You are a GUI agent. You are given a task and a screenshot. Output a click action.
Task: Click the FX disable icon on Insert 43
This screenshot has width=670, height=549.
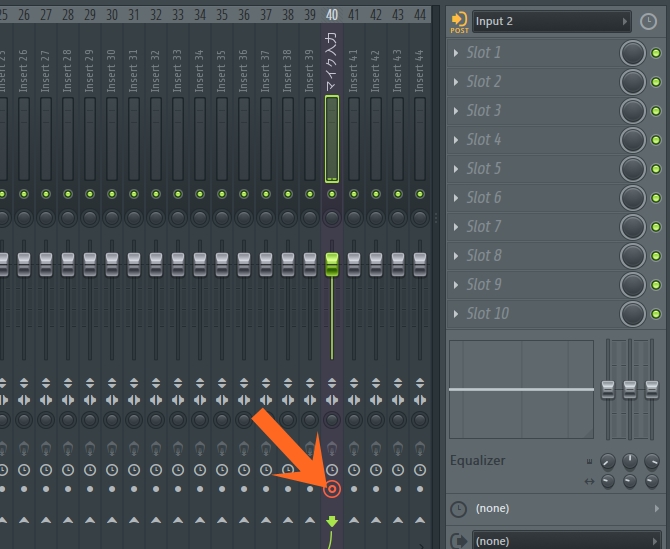[398, 448]
